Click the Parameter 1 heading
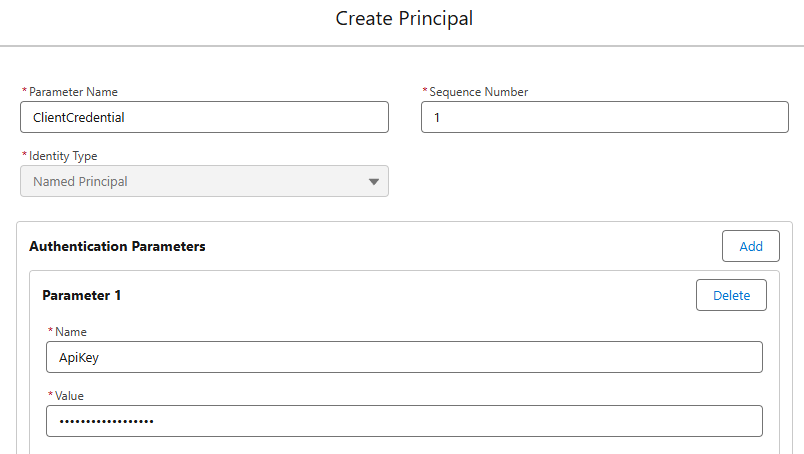 tap(81, 295)
